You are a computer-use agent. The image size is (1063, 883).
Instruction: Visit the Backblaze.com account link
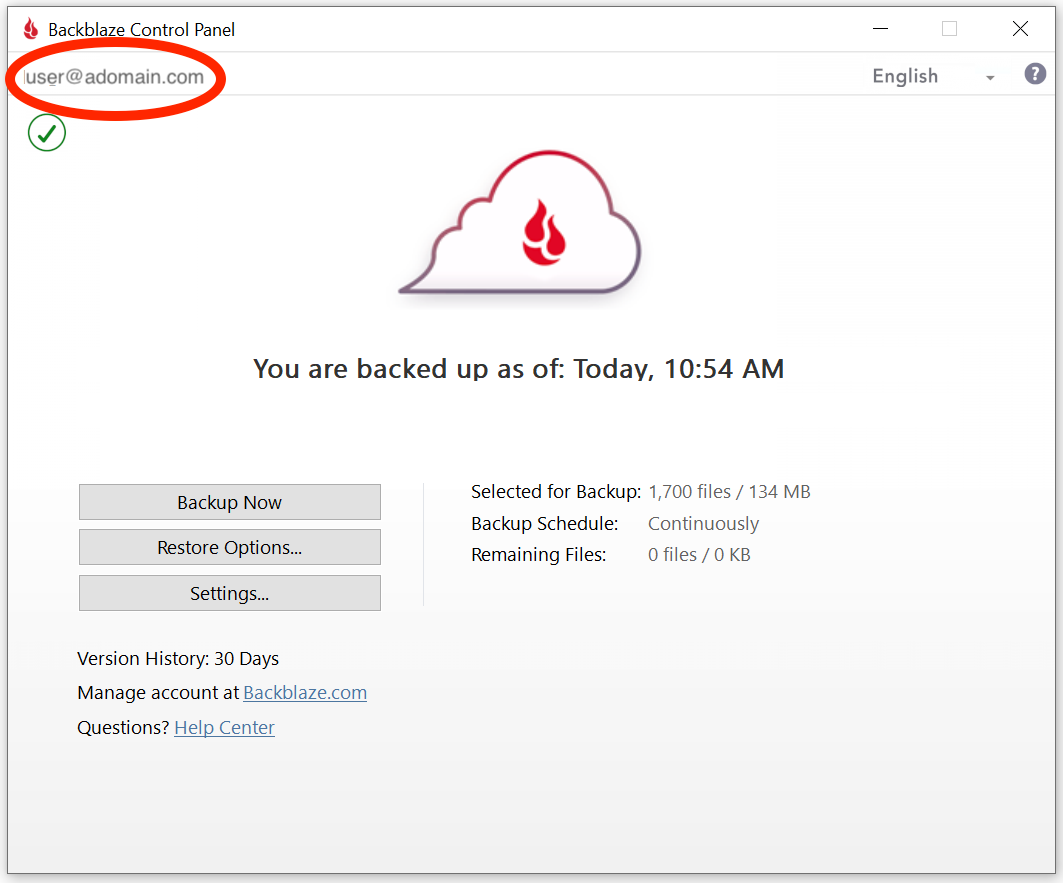coord(305,692)
